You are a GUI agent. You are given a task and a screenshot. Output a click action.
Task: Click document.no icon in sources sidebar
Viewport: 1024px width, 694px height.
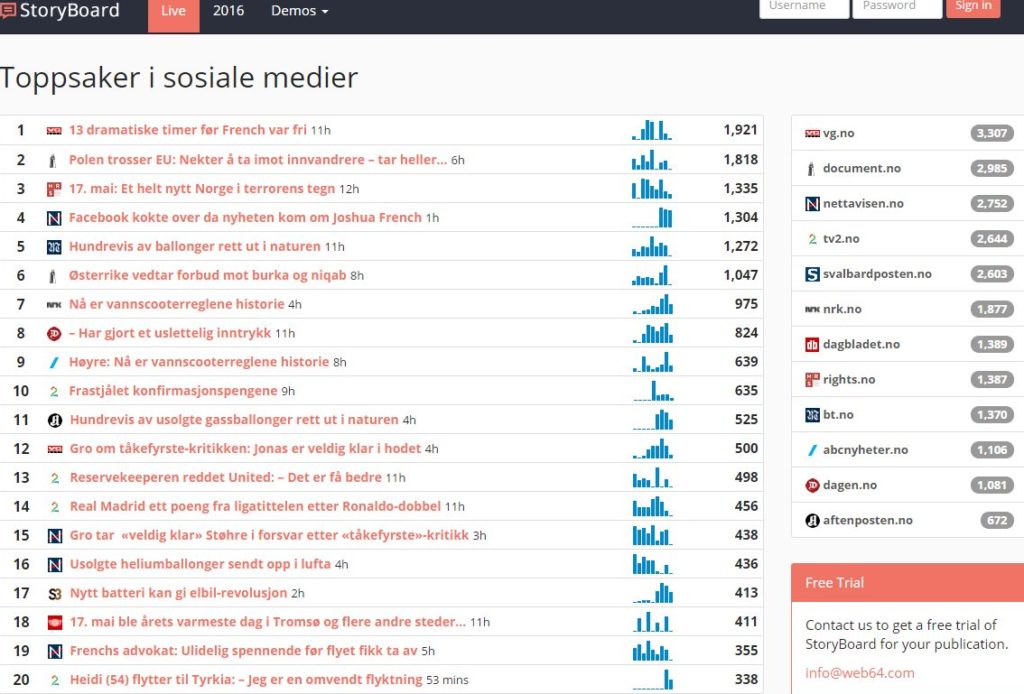(x=811, y=169)
